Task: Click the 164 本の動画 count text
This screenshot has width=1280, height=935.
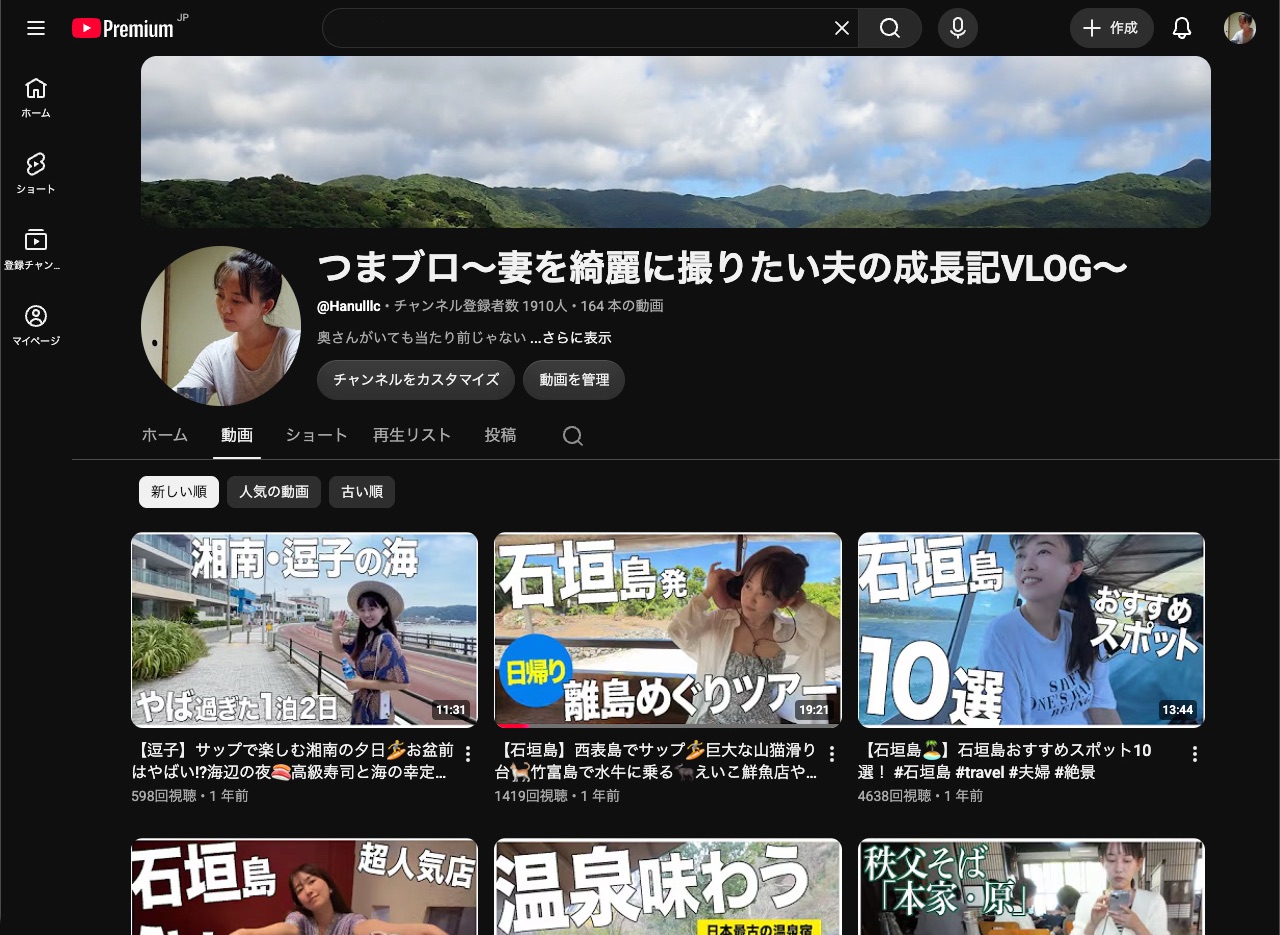Action: 622,306
